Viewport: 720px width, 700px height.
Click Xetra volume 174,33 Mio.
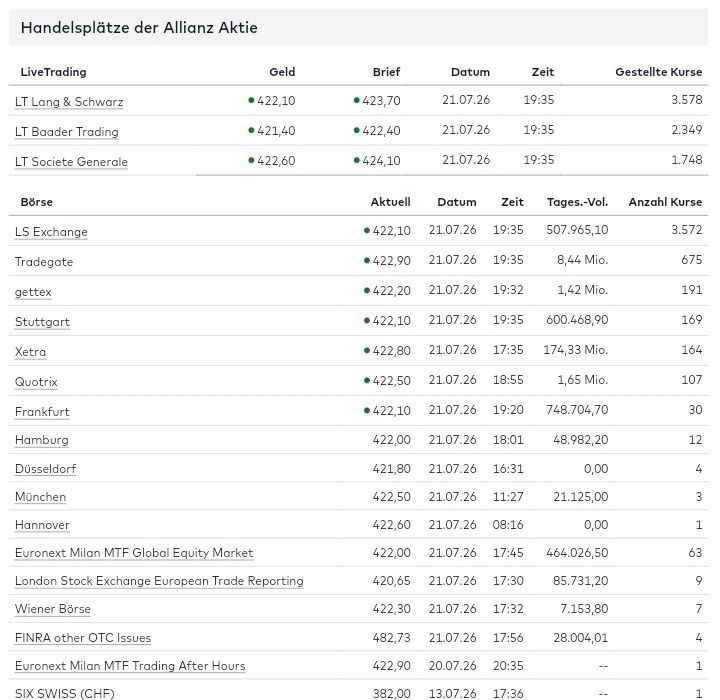[x=576, y=350]
